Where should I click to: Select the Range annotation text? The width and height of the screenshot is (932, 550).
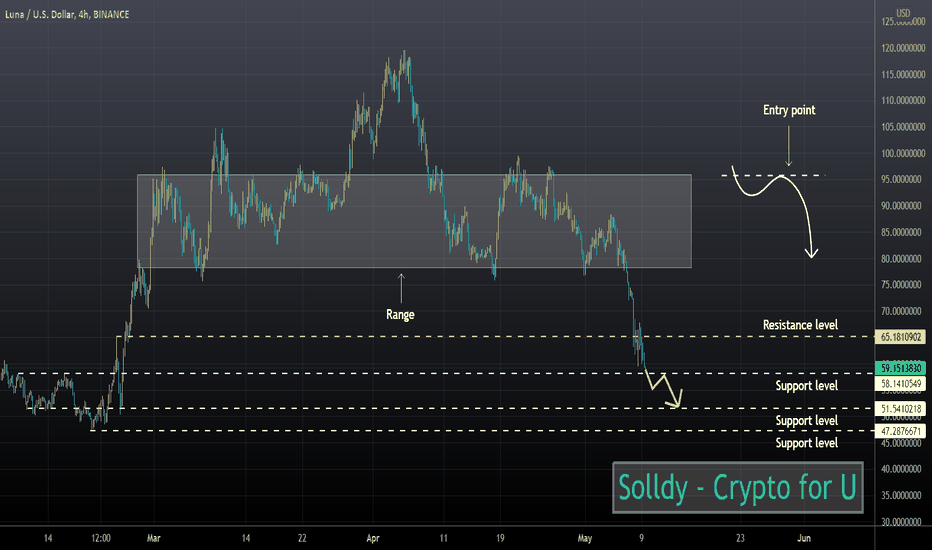(400, 315)
